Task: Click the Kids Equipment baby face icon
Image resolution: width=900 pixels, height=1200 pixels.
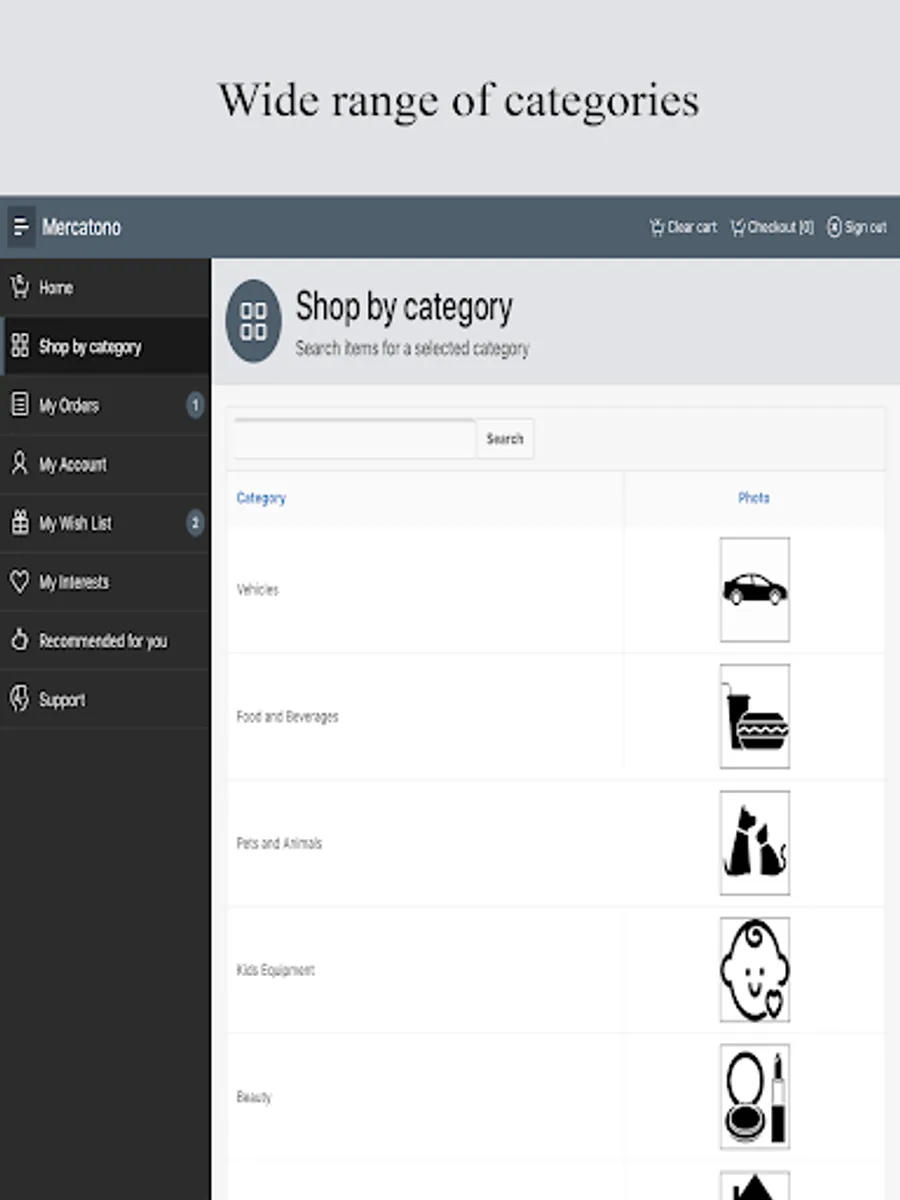Action: coord(755,970)
